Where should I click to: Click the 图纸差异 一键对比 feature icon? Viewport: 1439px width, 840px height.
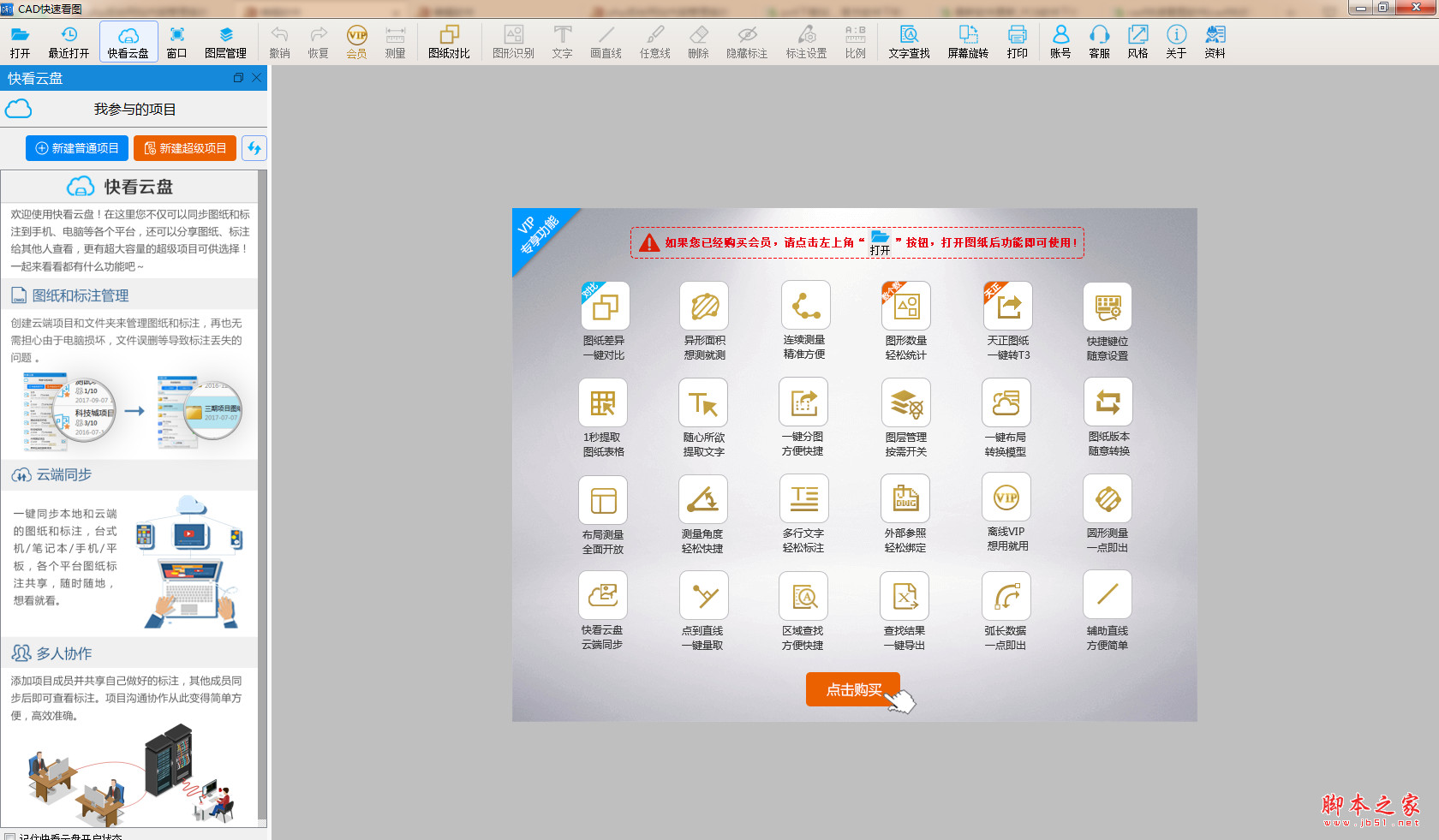[605, 306]
